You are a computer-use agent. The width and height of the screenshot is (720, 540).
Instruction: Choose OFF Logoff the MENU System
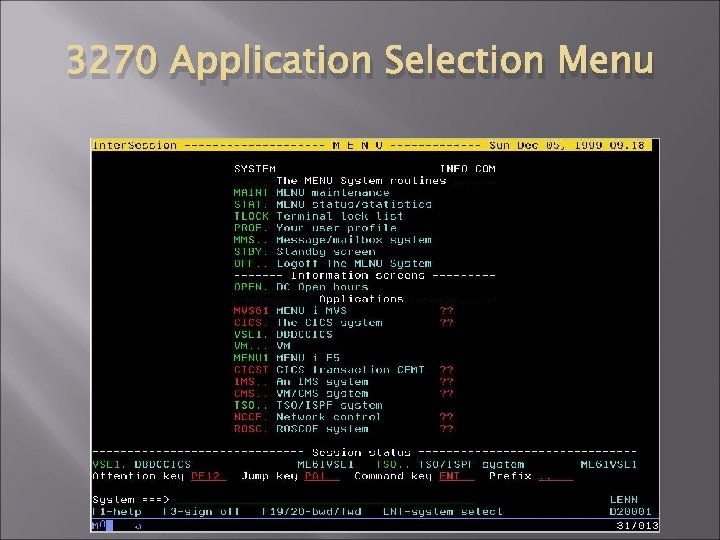pos(332,264)
